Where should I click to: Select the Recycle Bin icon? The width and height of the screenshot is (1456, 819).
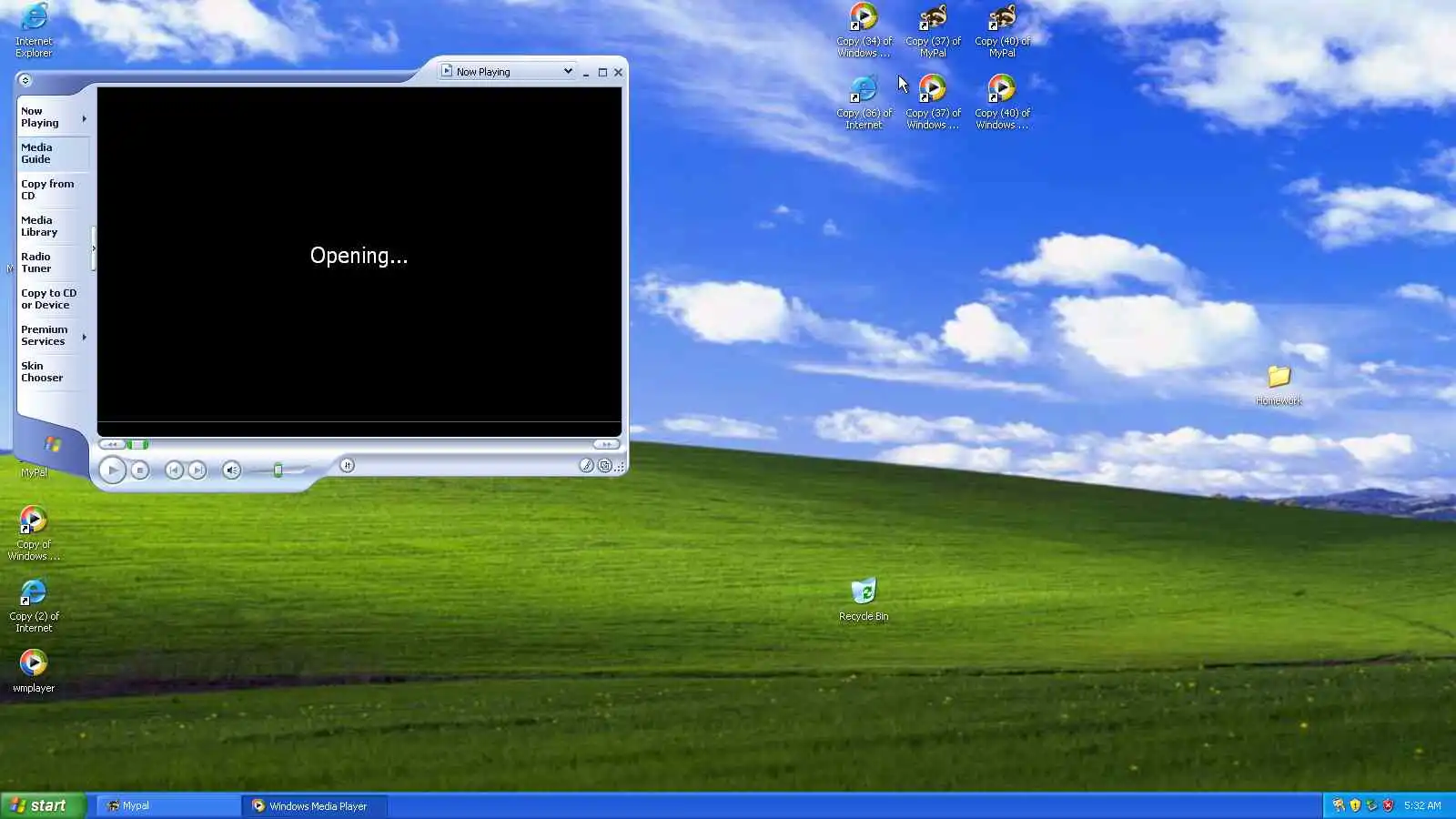(x=864, y=599)
